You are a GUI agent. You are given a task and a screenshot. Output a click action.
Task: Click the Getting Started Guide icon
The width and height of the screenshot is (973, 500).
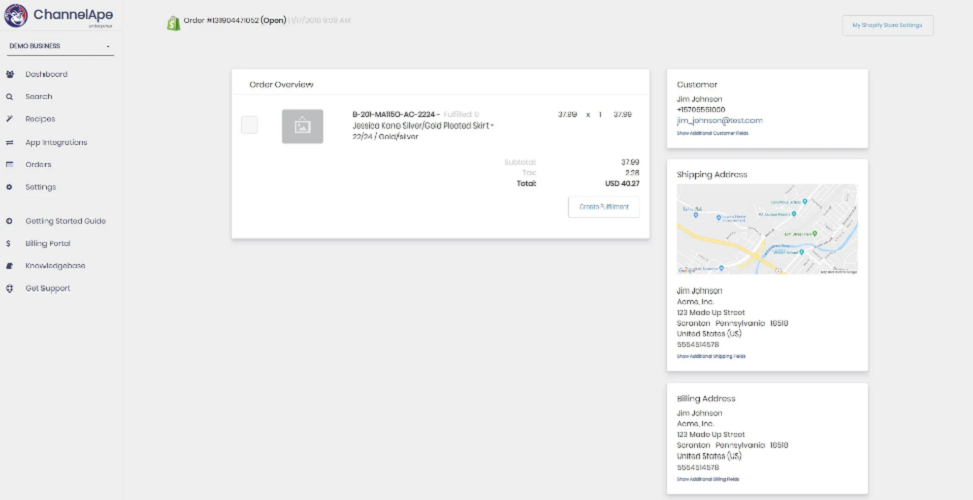(x=9, y=221)
